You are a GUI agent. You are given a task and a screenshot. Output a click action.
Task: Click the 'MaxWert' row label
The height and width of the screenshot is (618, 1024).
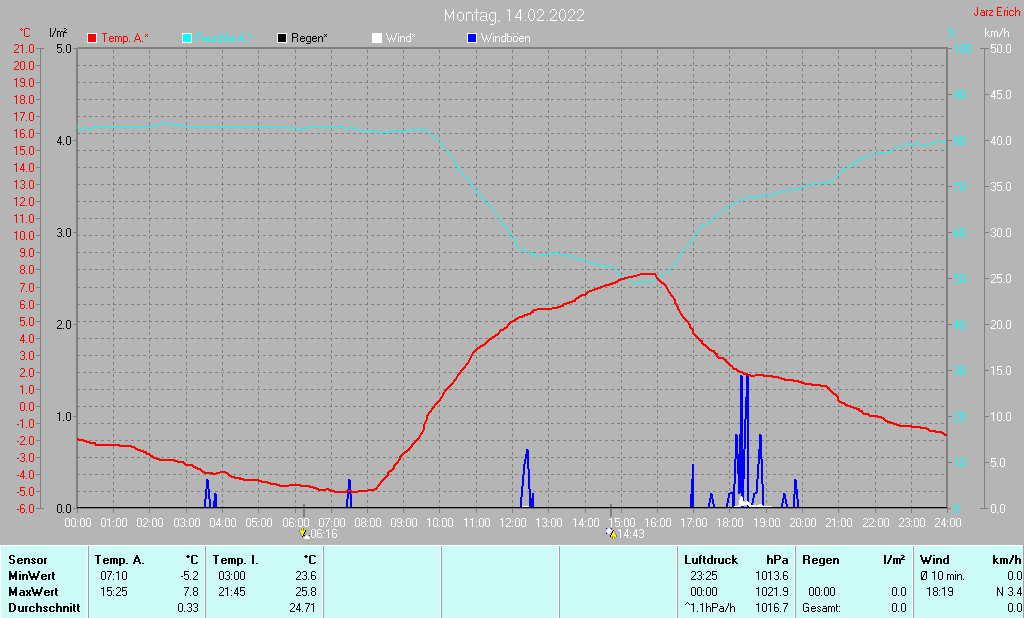tap(33, 592)
